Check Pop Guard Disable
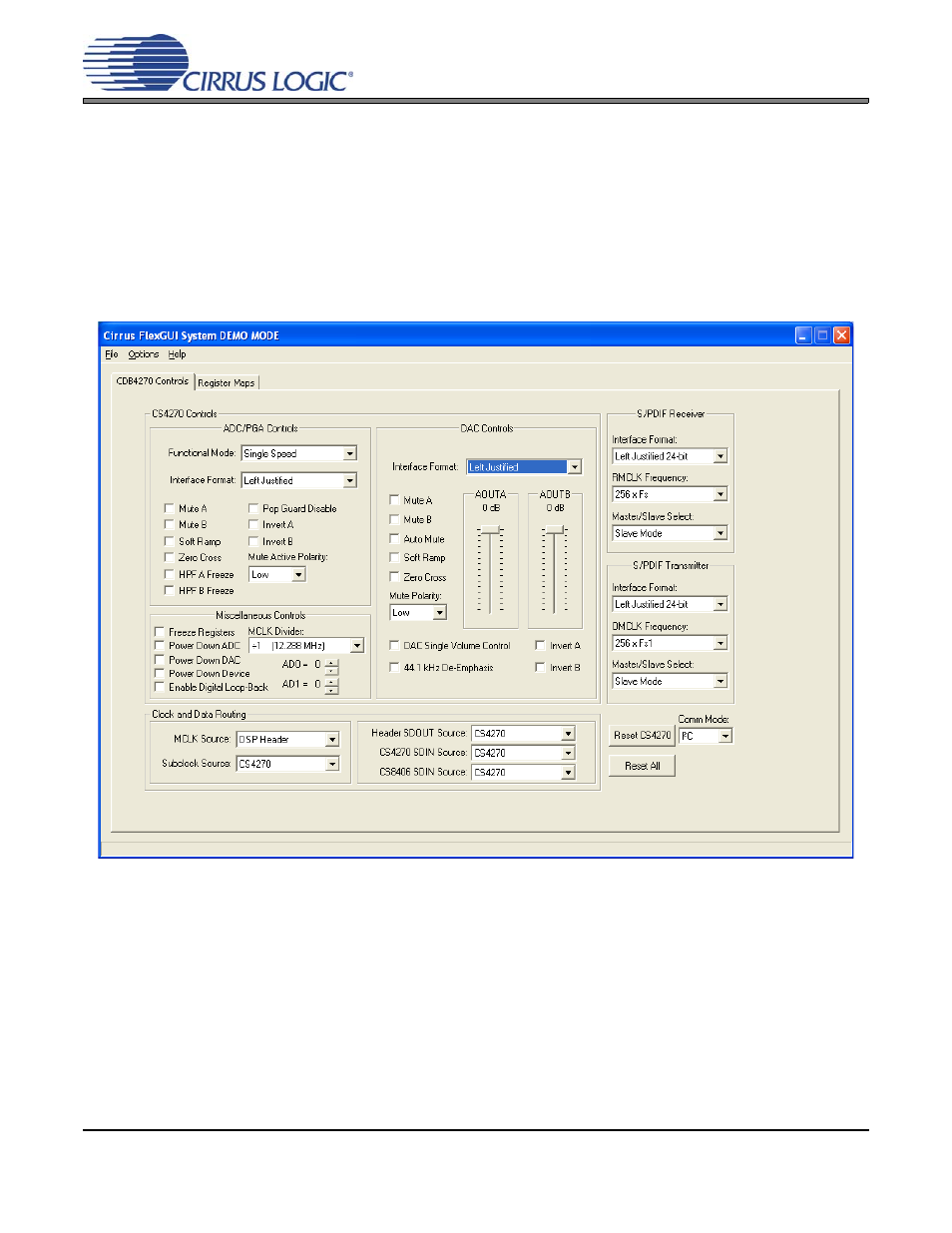 [253, 508]
